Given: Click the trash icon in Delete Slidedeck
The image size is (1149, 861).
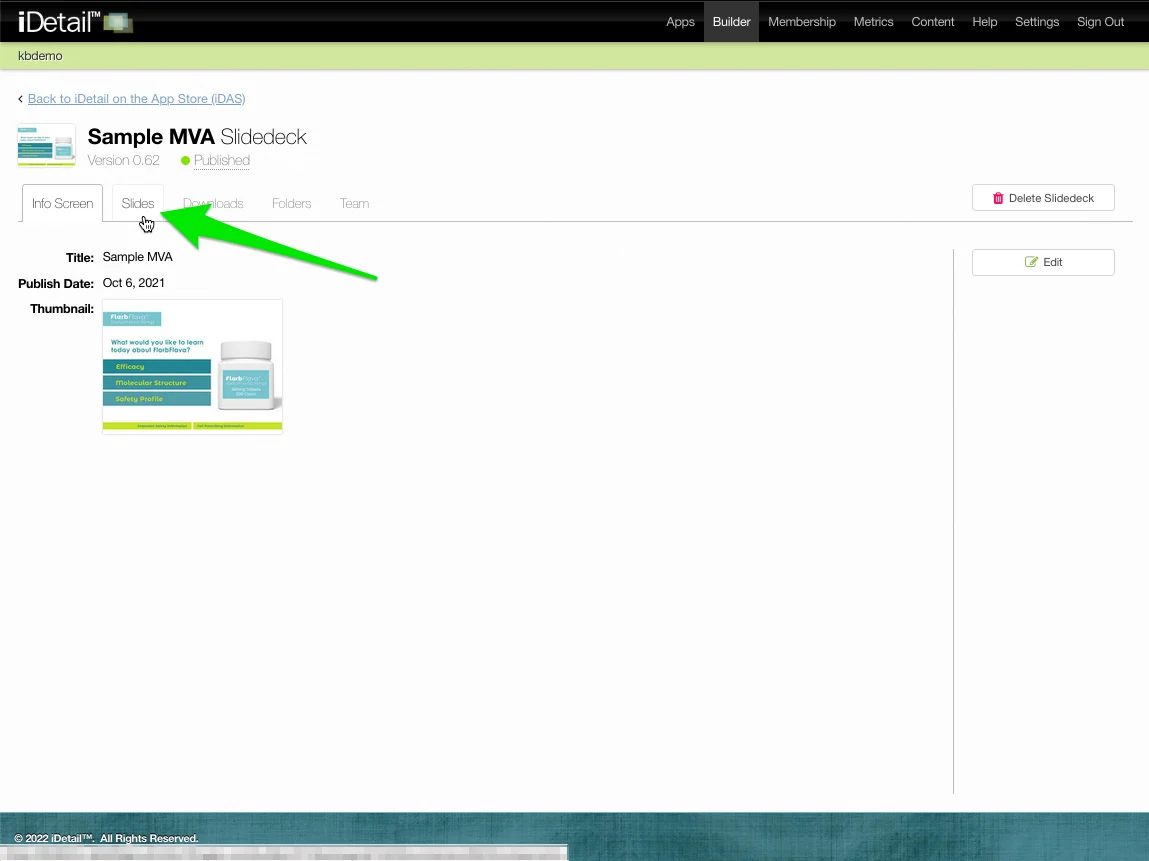Looking at the screenshot, I should 997,198.
